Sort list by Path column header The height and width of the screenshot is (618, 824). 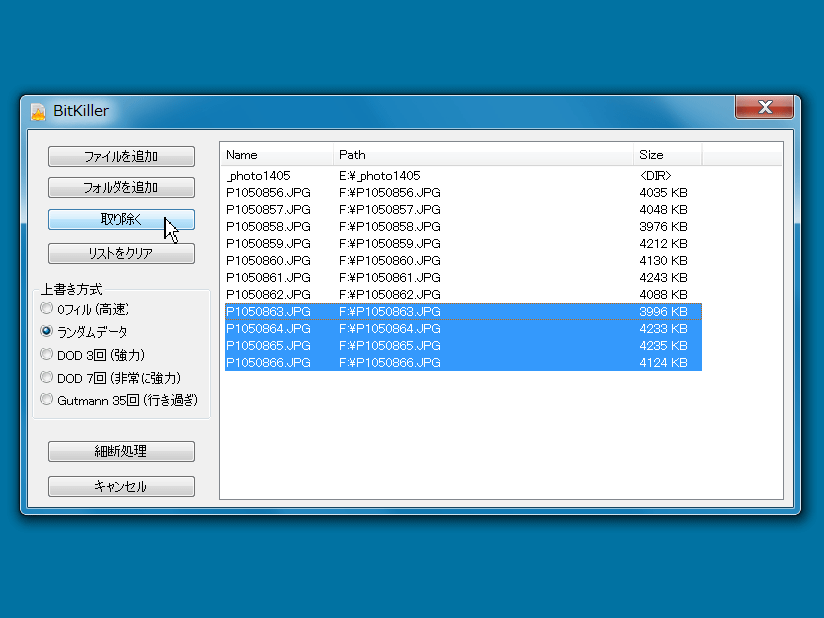(x=483, y=155)
